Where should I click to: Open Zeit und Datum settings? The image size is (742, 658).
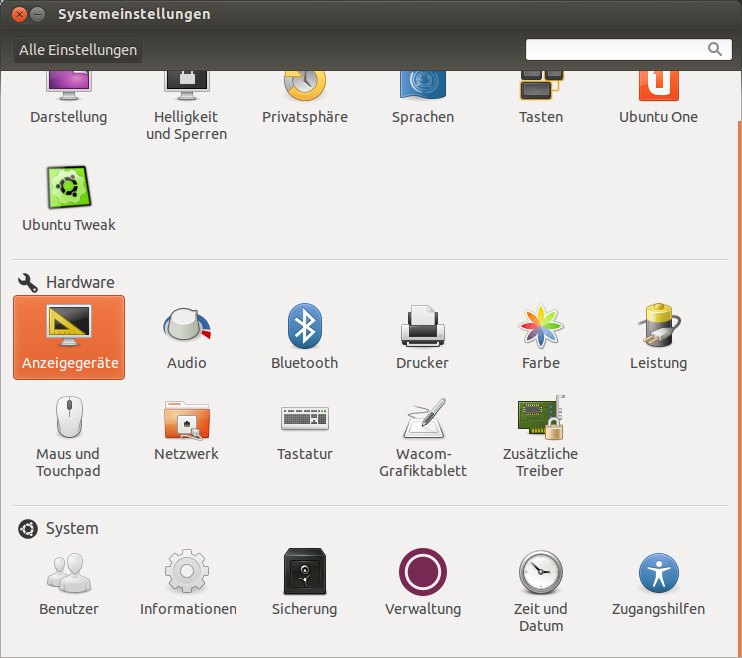540,590
